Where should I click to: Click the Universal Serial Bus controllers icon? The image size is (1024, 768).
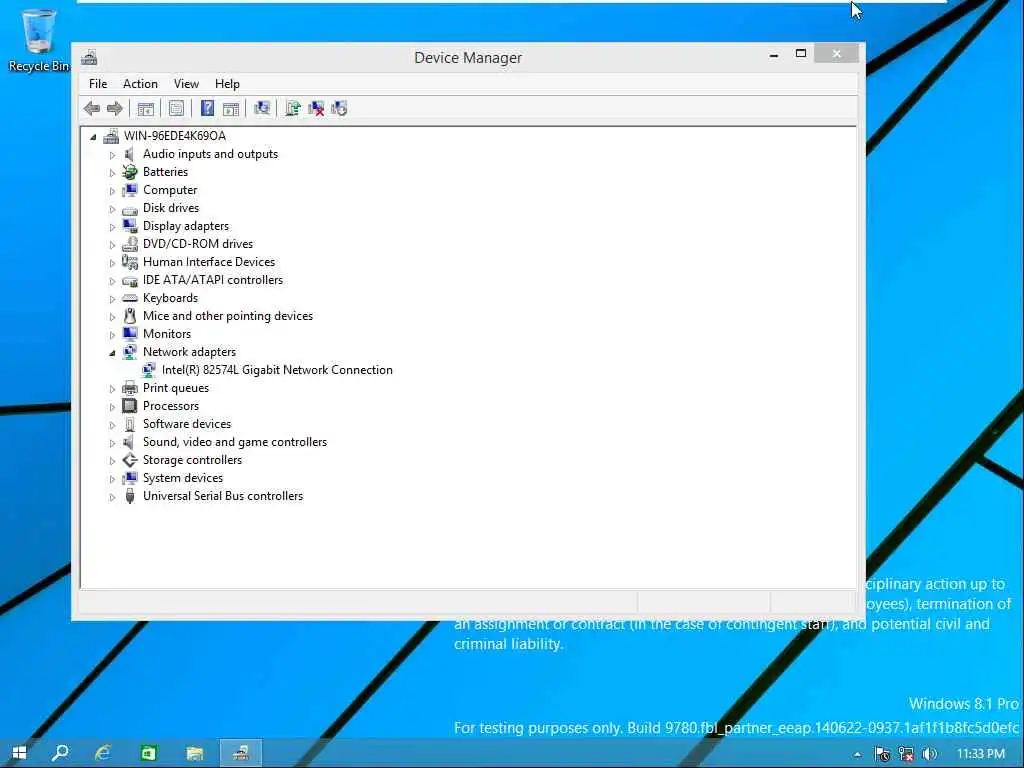pos(130,496)
